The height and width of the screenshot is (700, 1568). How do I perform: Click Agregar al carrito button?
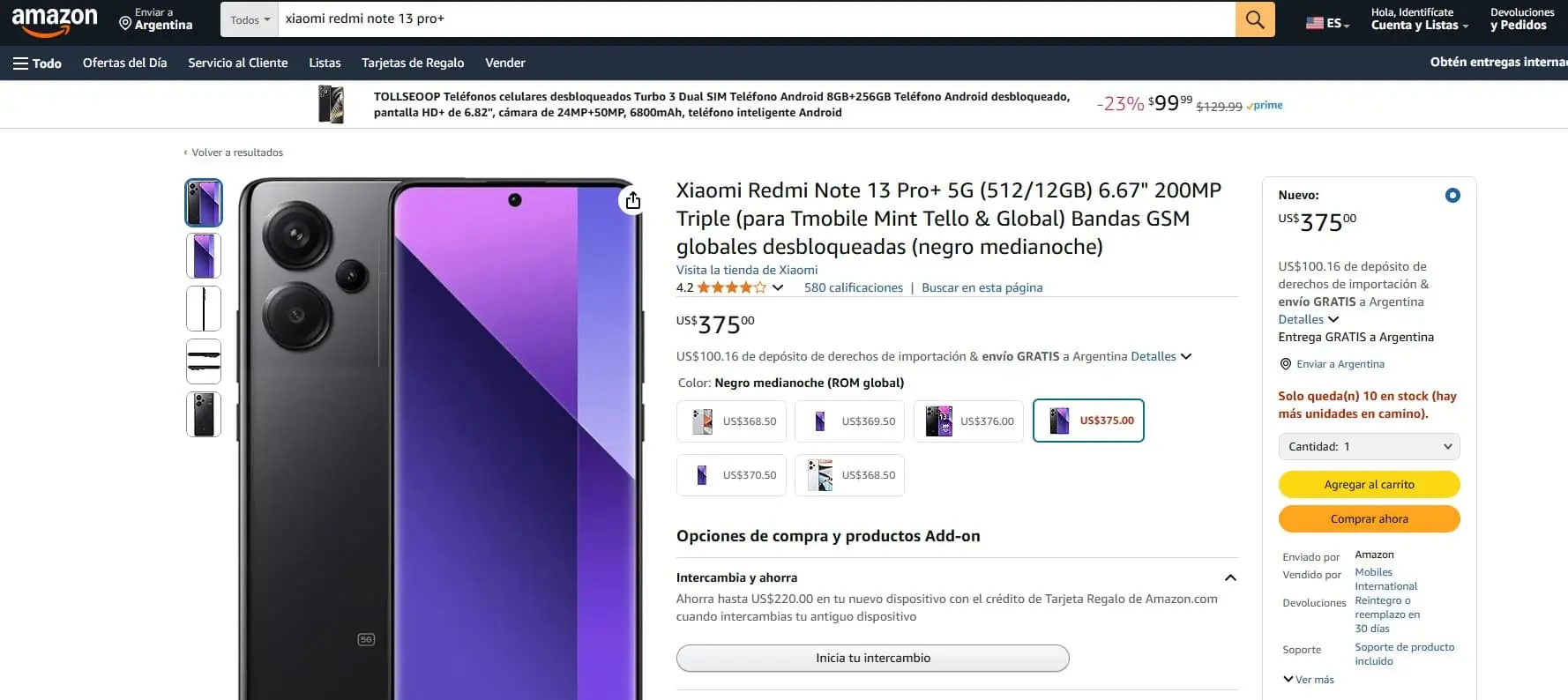point(1369,484)
